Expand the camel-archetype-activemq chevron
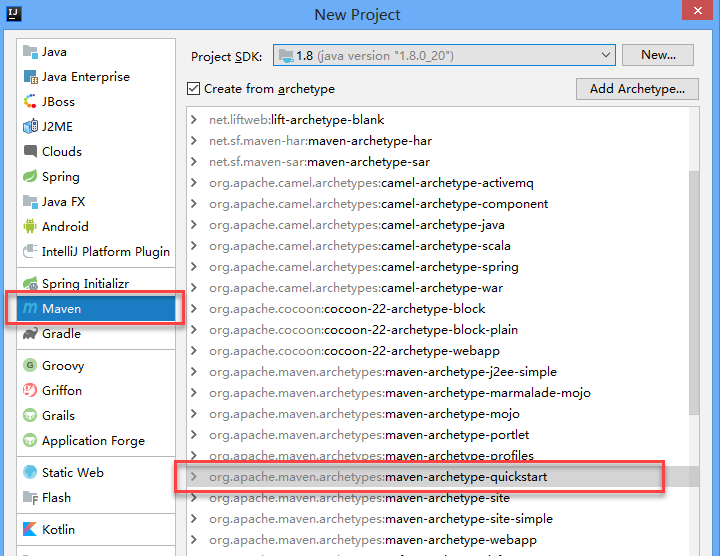The height and width of the screenshot is (556, 720). [x=194, y=183]
